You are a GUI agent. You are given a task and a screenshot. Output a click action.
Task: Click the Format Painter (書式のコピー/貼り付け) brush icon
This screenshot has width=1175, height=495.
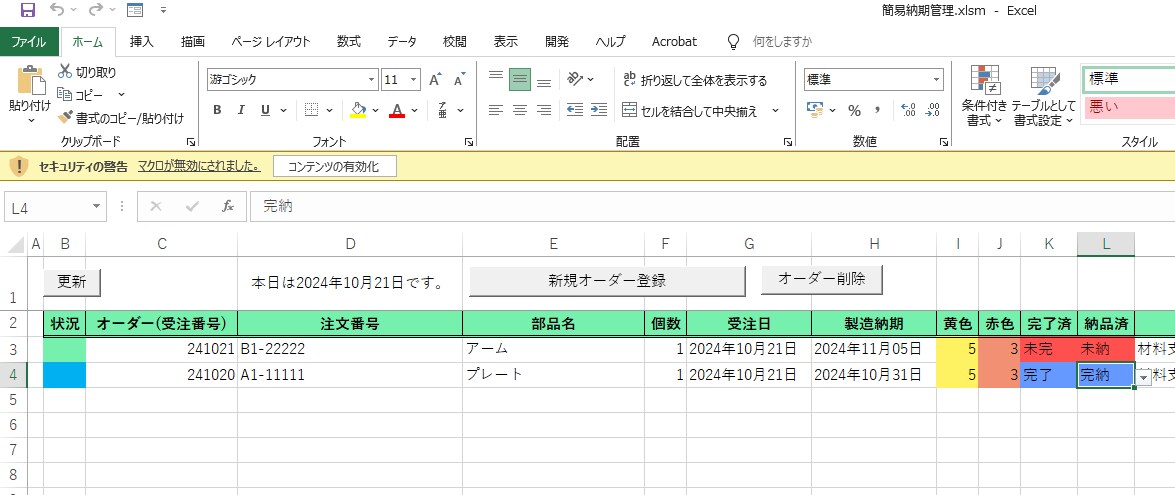[x=65, y=118]
